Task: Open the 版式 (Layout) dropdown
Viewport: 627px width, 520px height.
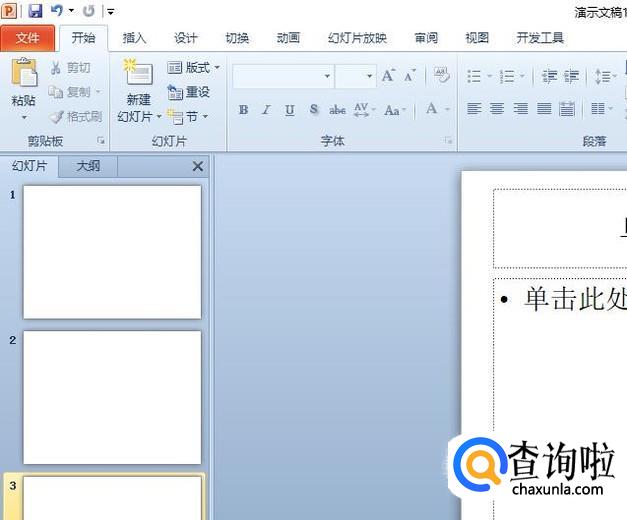Action: click(194, 68)
